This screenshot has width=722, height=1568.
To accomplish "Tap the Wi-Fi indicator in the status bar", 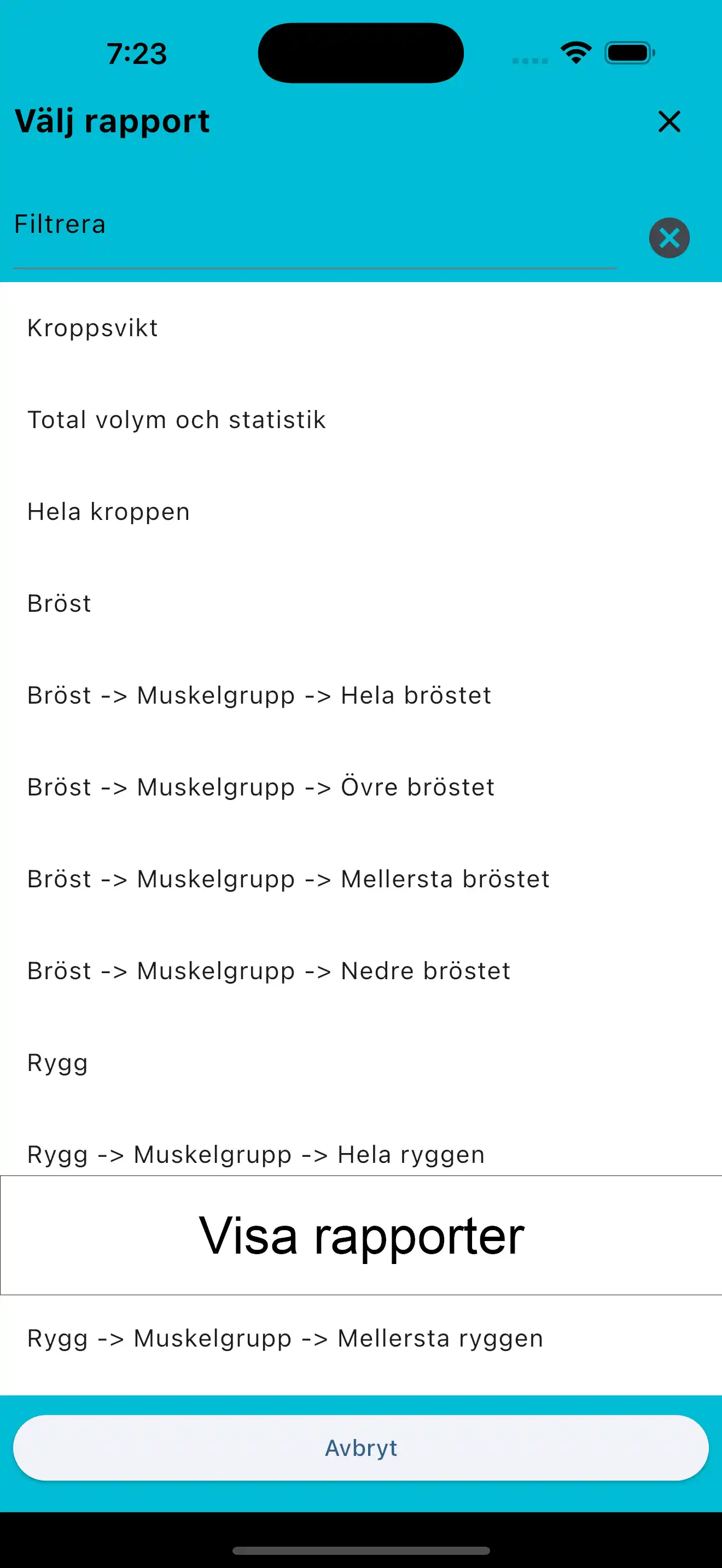I will [575, 52].
